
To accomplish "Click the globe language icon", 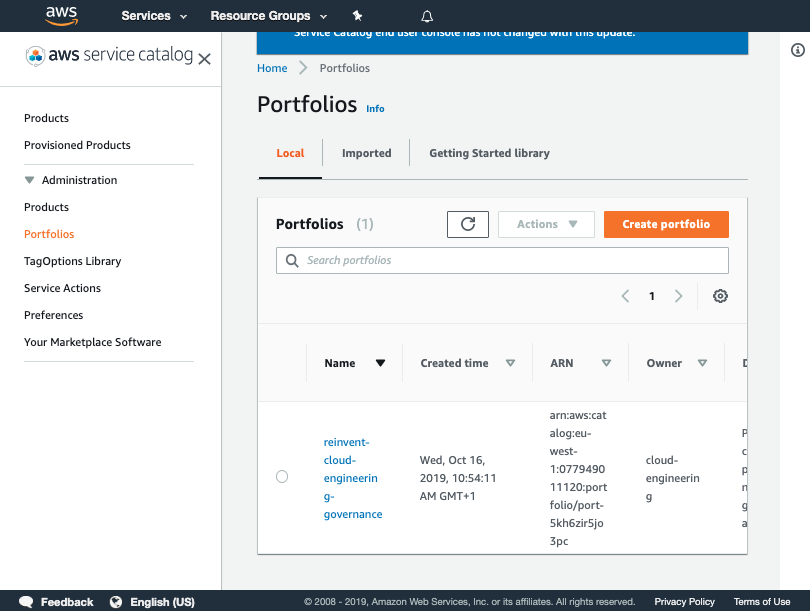I will pos(116,602).
